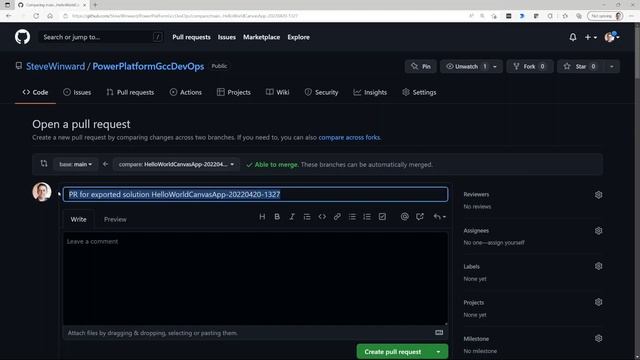Open Marketplace in top navigation
The height and width of the screenshot is (360, 640).
tap(262, 37)
